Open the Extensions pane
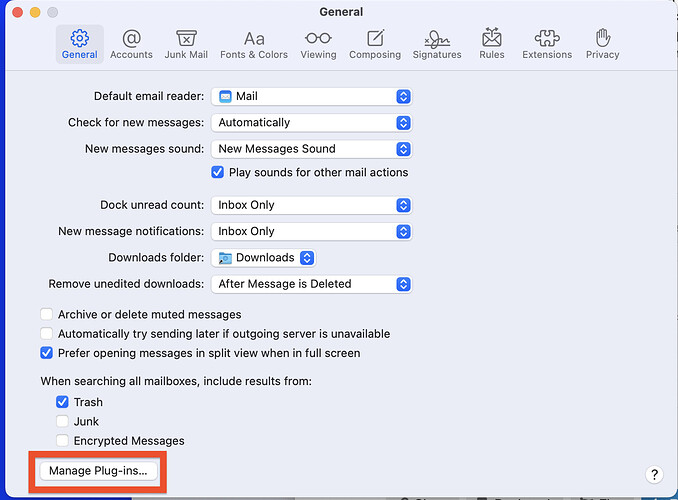 [x=547, y=44]
